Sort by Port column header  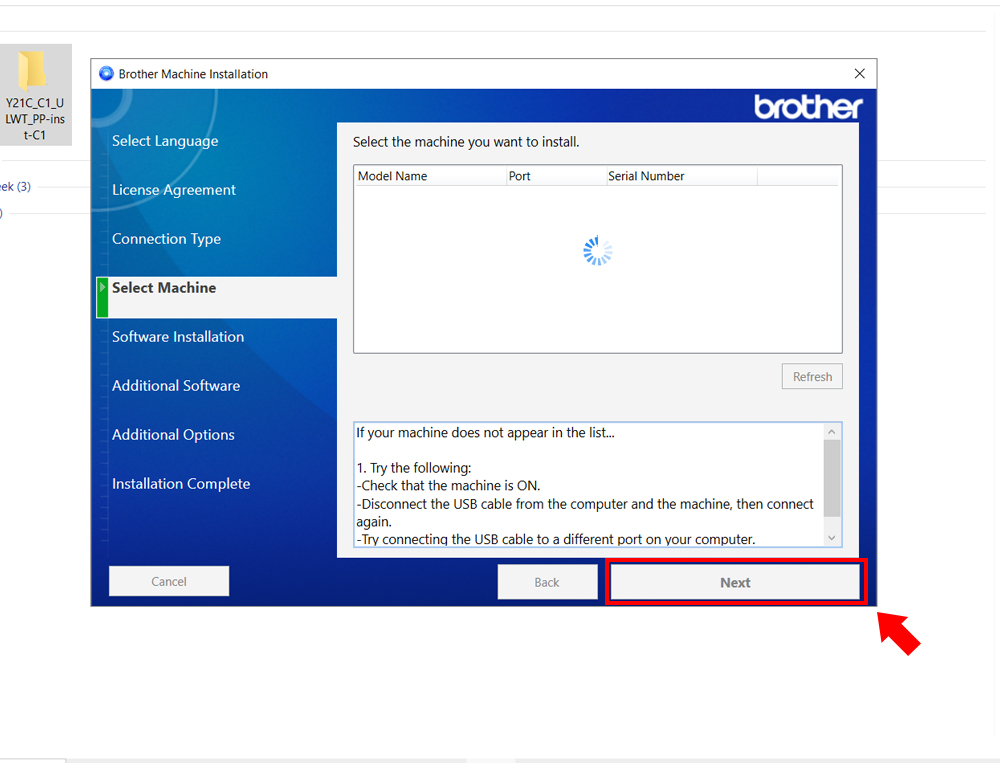556,176
